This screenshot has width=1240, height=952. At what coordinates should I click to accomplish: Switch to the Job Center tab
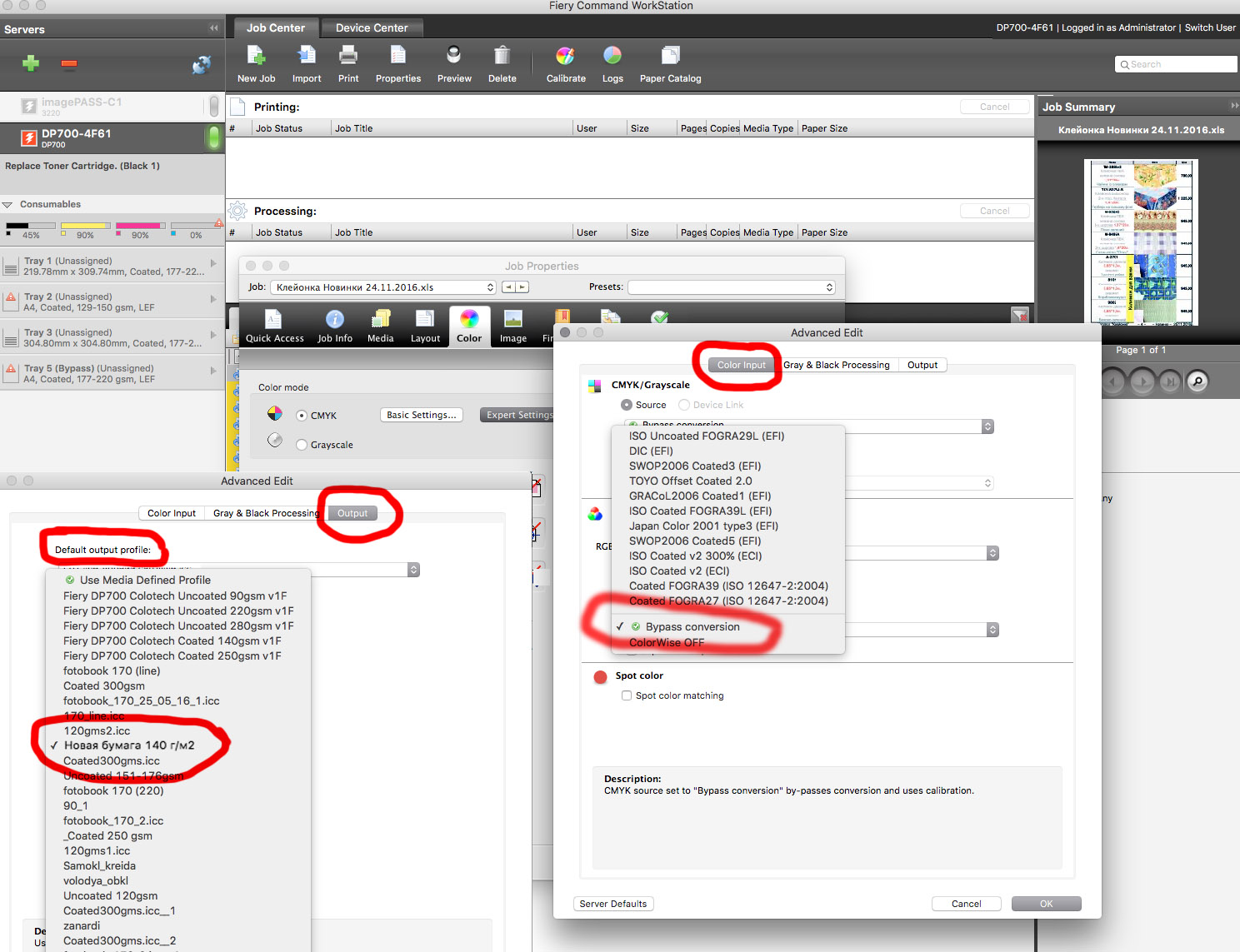pos(276,27)
